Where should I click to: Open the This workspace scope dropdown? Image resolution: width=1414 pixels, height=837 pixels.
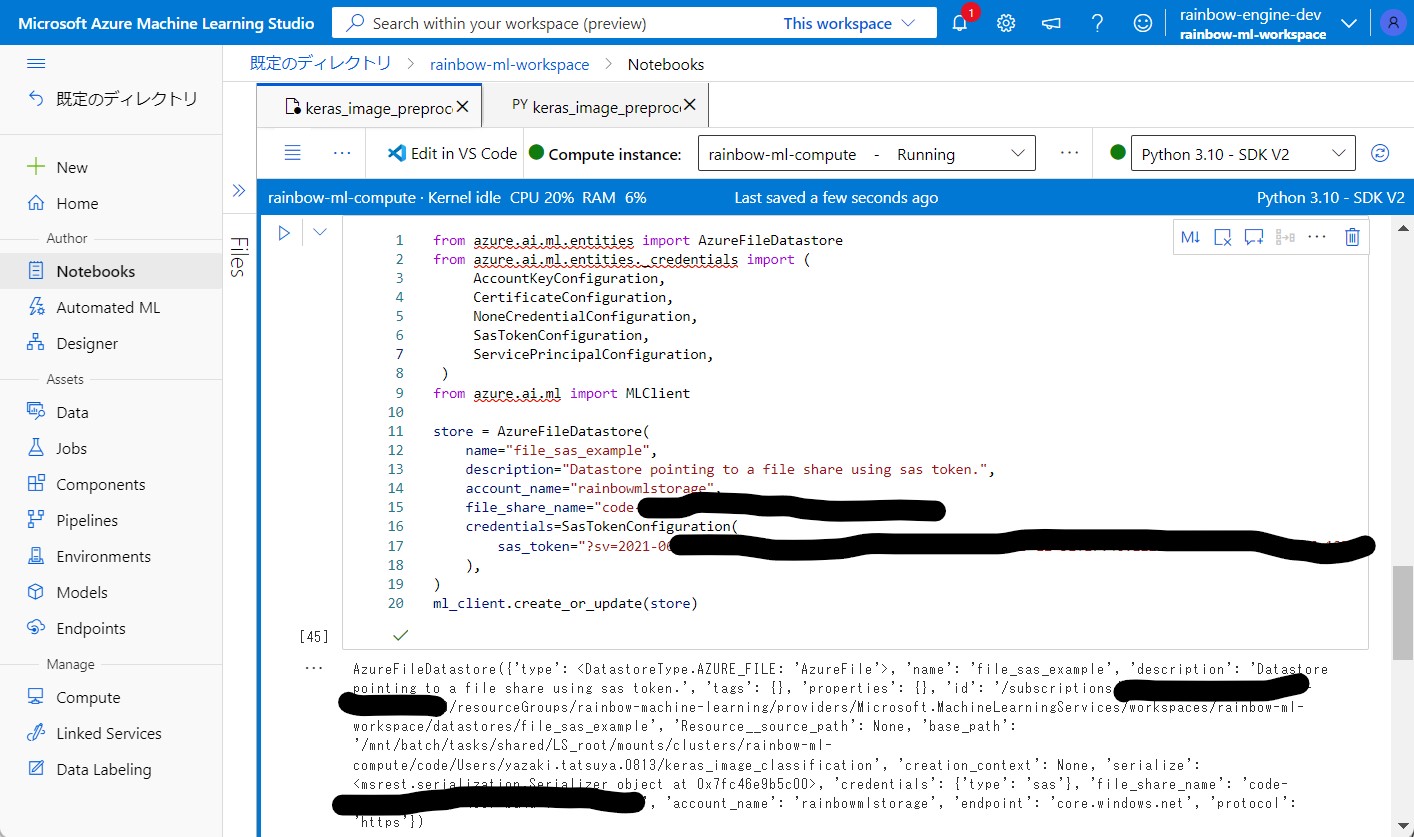(x=849, y=23)
